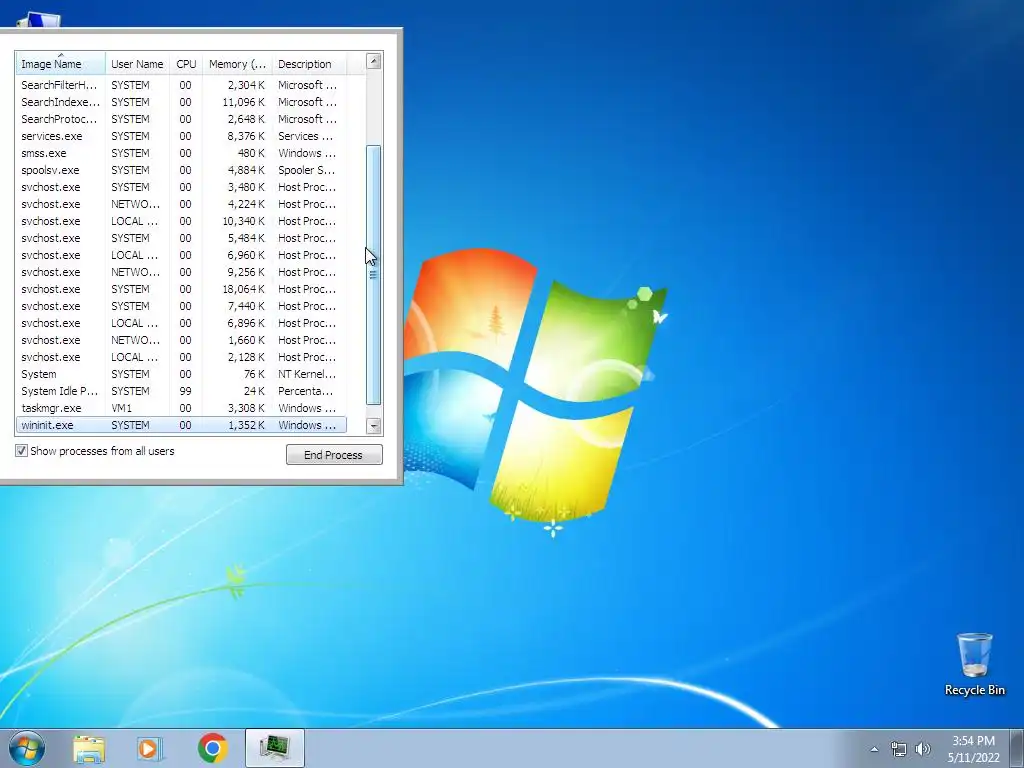Image resolution: width=1024 pixels, height=768 pixels.
Task: Click the Task Manager taskbar button
Action: [x=275, y=748]
